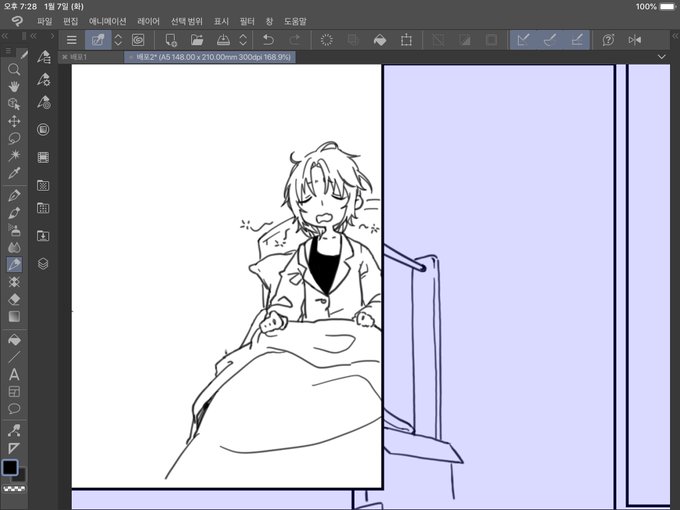Screen dimensions: 680x510
Task: Toggle Snap to Ruler
Action: click(523, 40)
